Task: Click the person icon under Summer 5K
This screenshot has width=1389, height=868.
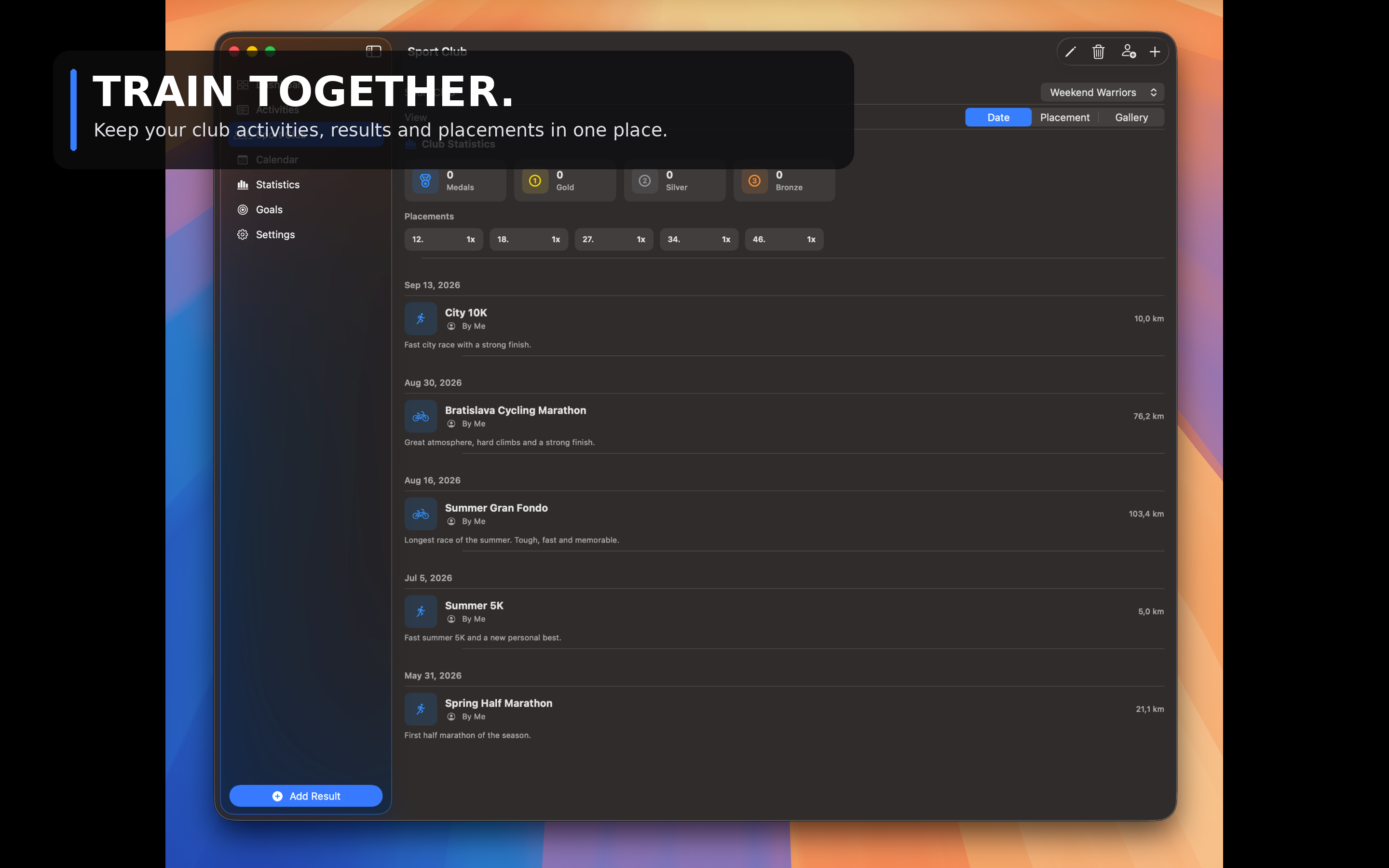Action: [451, 619]
